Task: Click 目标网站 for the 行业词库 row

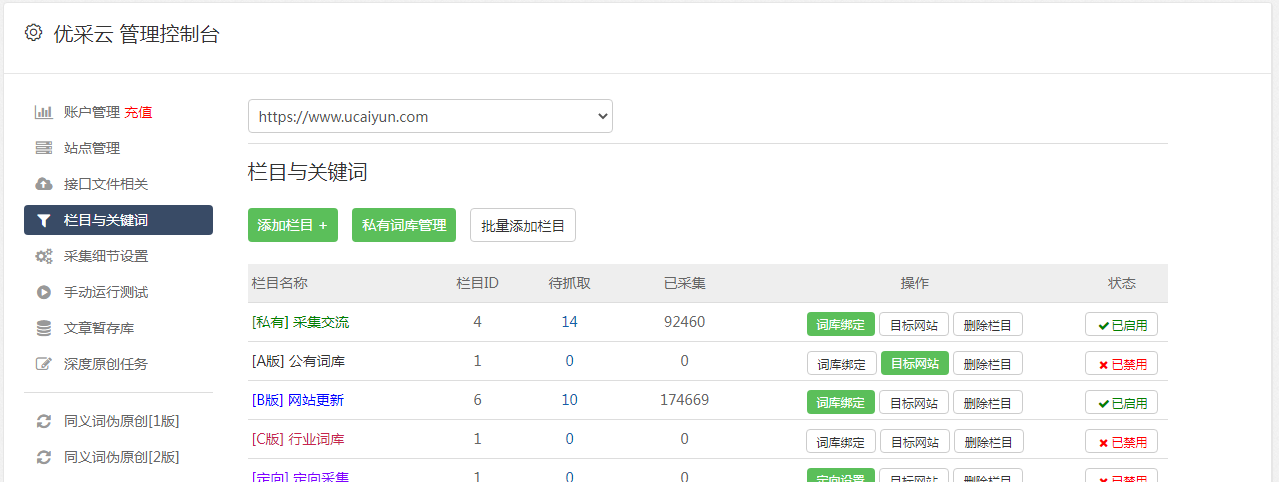Action: pyautogui.click(x=914, y=440)
